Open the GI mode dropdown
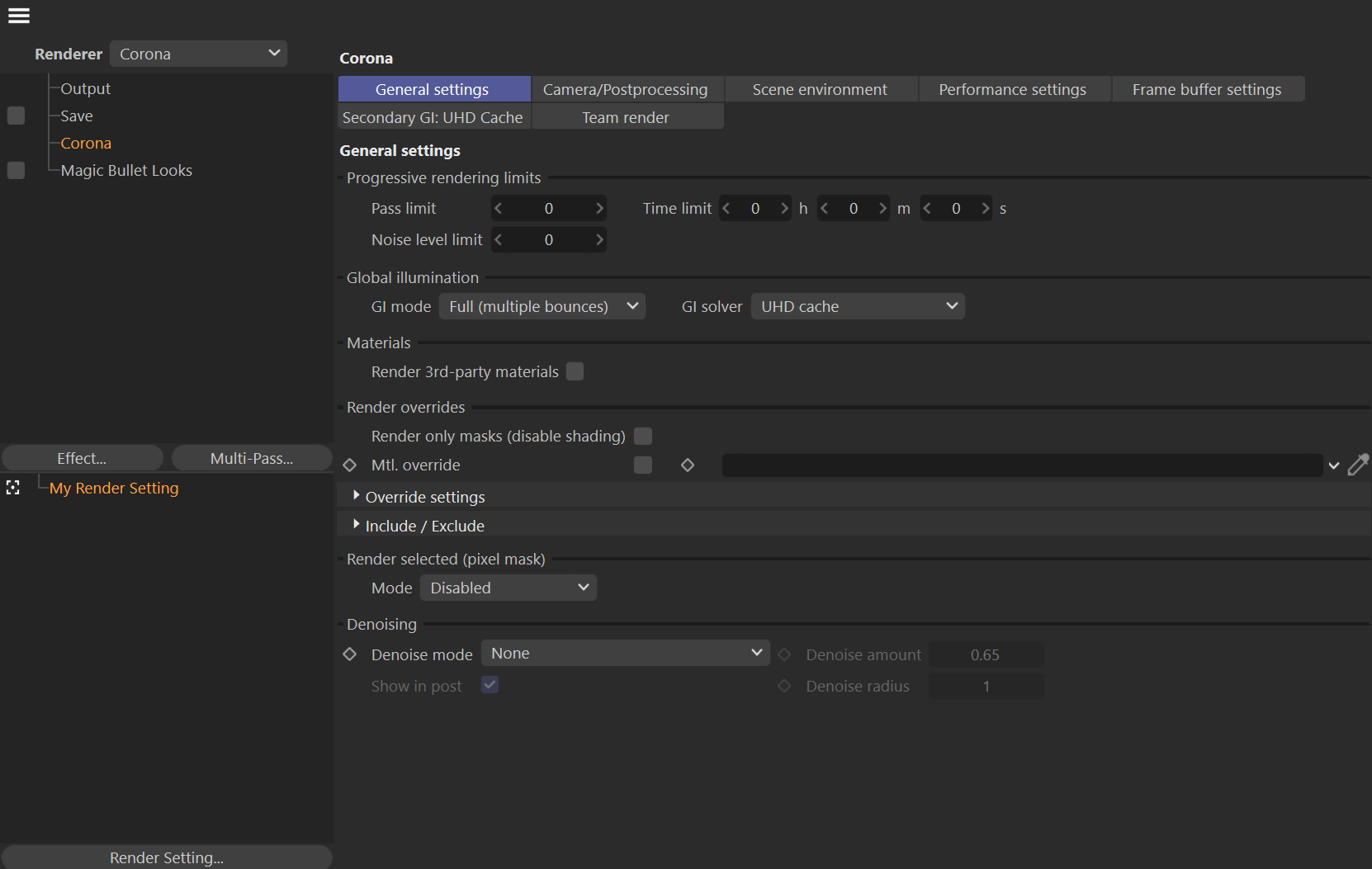The image size is (1372, 869). point(542,306)
